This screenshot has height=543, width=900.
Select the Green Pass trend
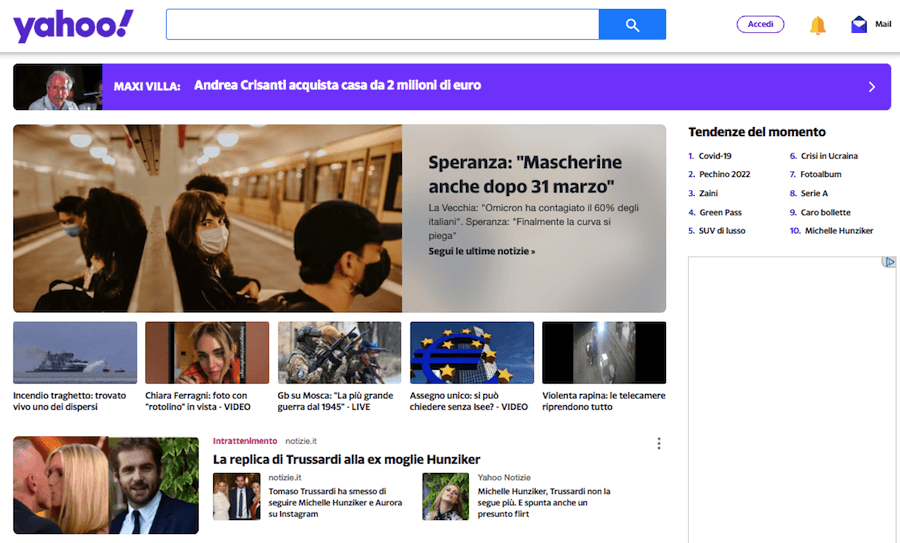click(x=720, y=212)
